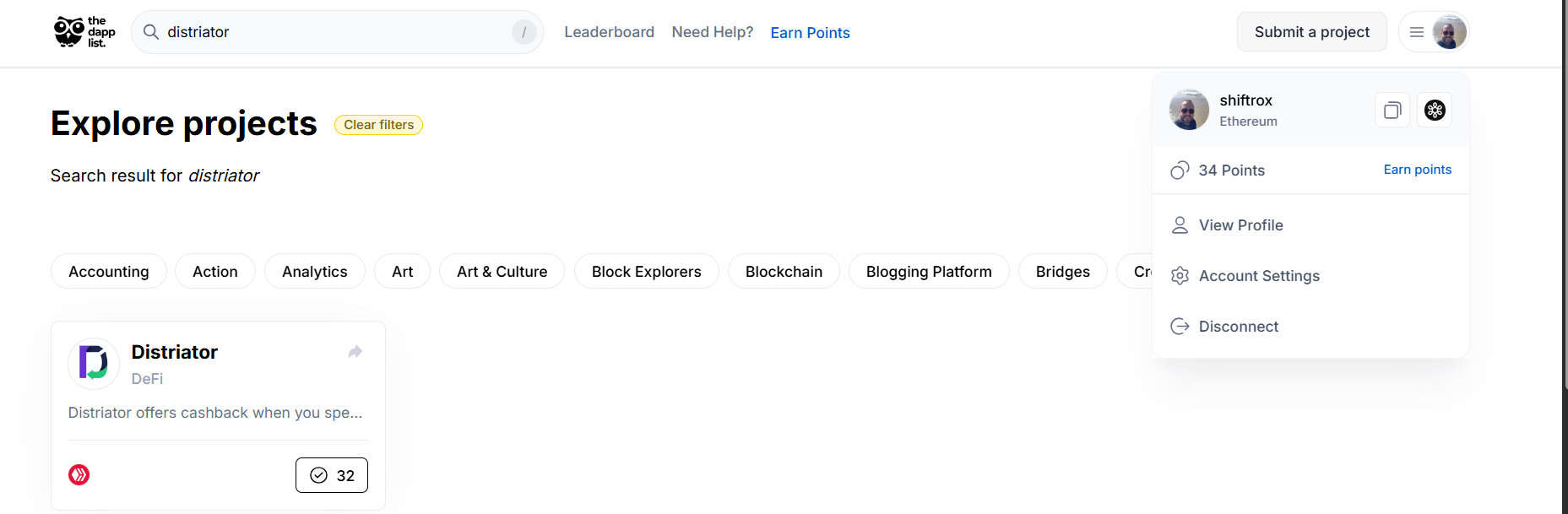This screenshot has width=1568, height=514.
Task: Open the Need Help? link
Action: pos(713,32)
